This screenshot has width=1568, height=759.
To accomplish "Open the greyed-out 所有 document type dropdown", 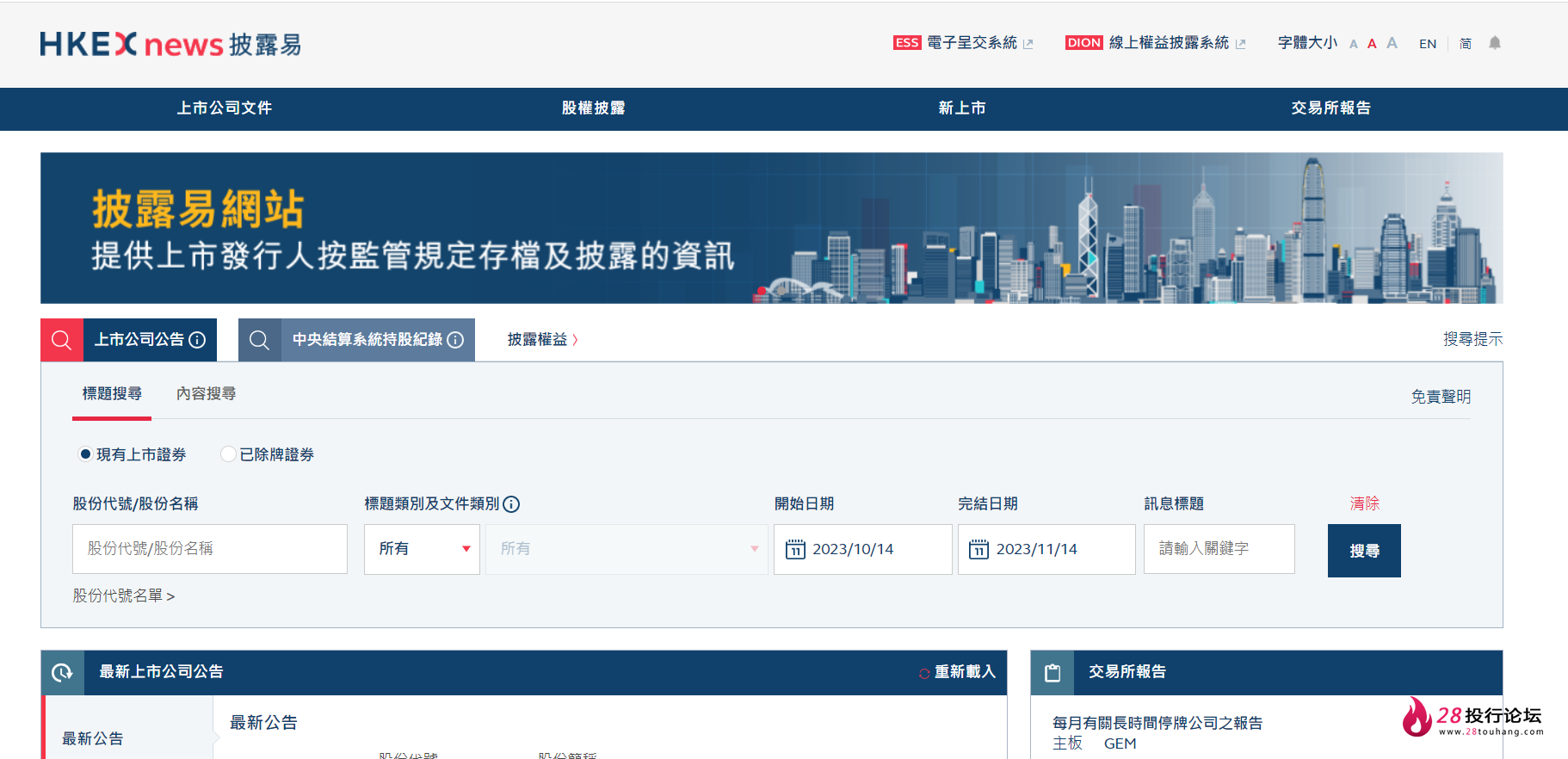I will tap(626, 549).
